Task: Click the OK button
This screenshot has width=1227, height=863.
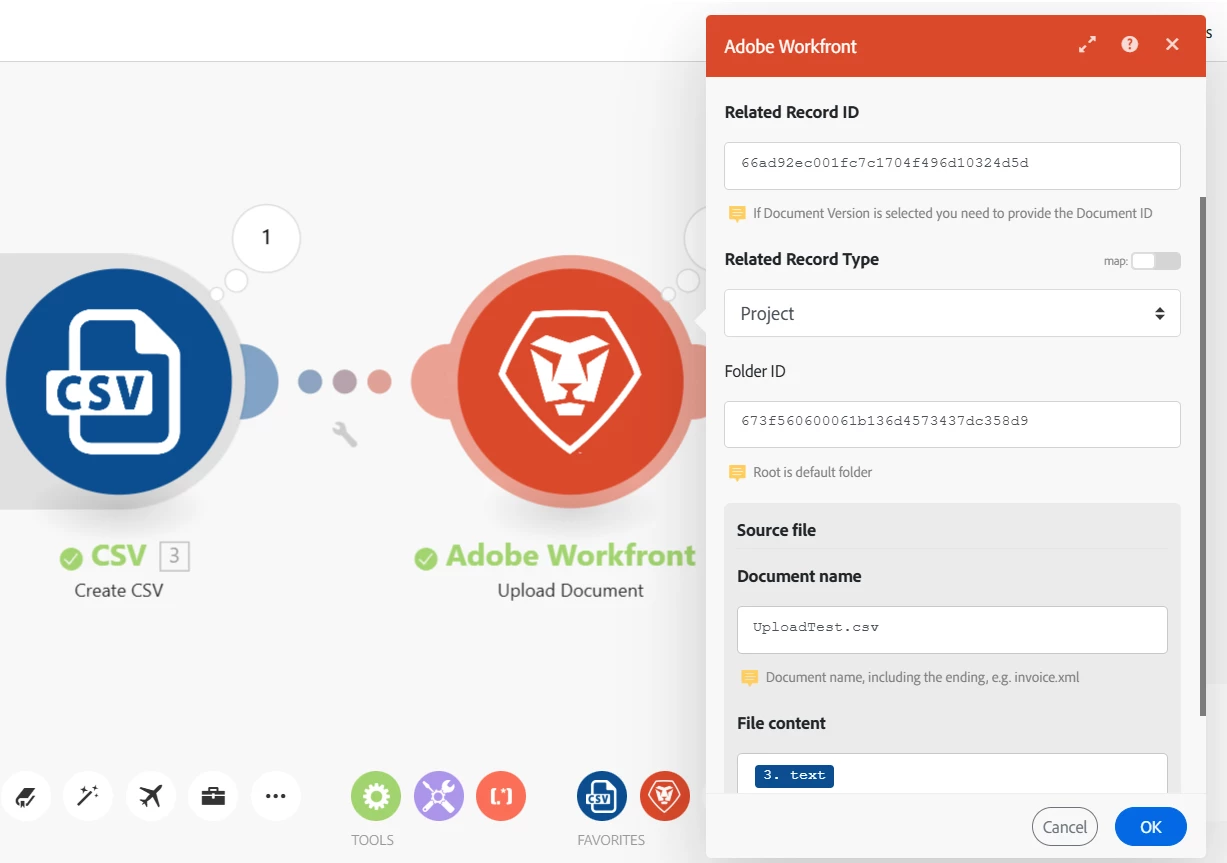Action: point(1151,827)
